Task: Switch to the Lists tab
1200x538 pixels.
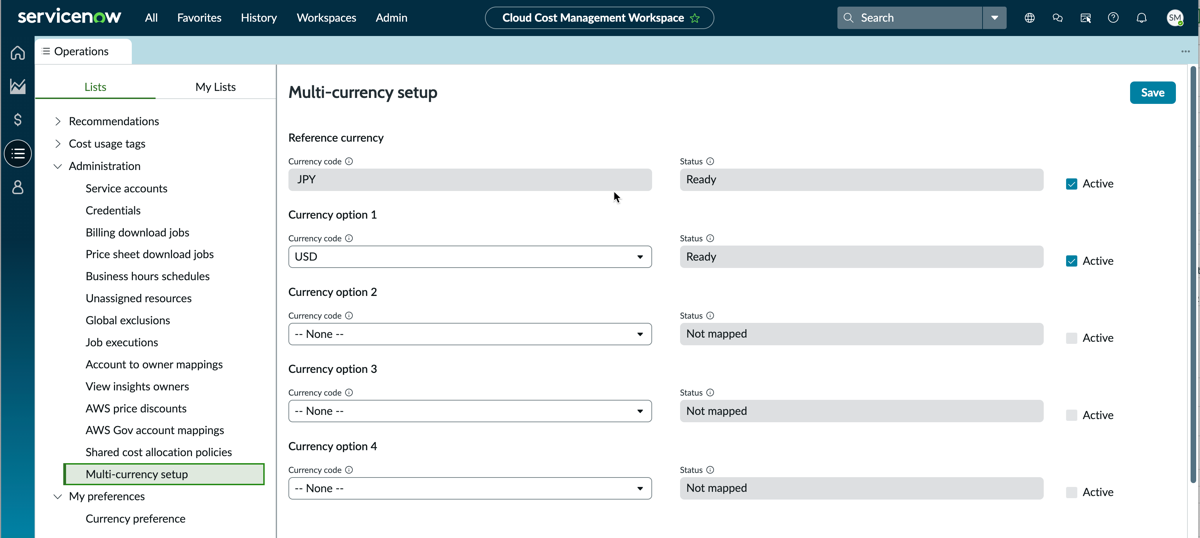Action: (95, 87)
